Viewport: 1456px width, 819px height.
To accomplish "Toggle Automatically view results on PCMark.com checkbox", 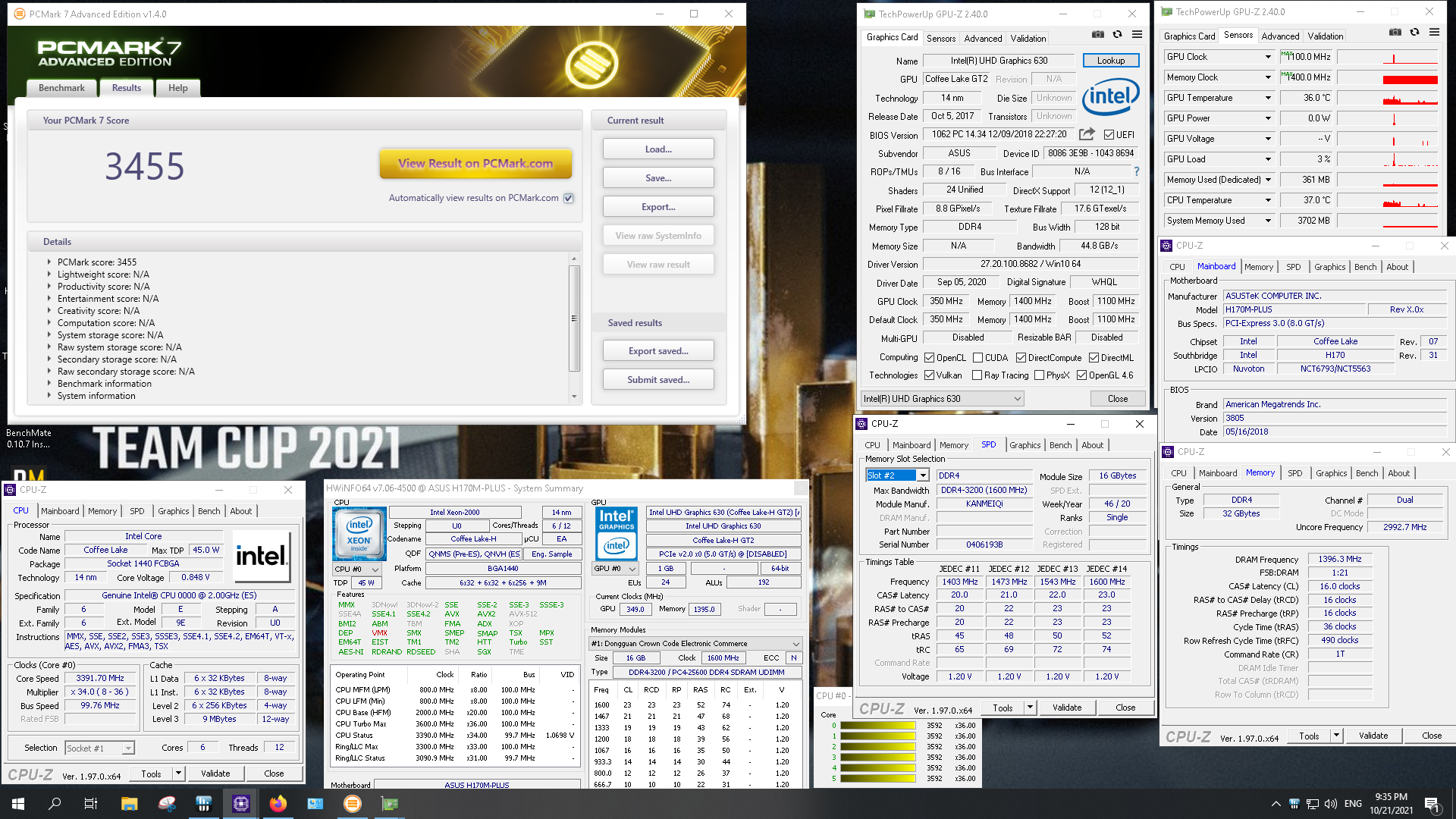I will click(x=569, y=198).
